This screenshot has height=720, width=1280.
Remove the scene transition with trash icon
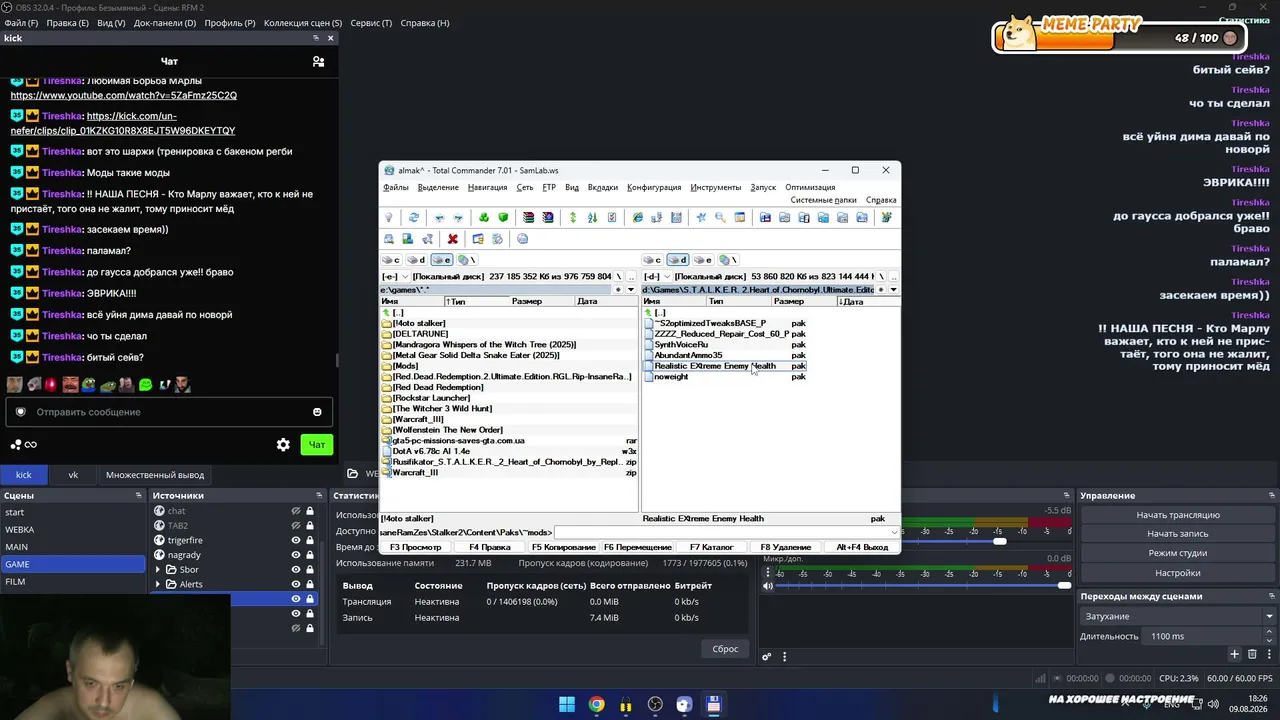click(x=1251, y=654)
